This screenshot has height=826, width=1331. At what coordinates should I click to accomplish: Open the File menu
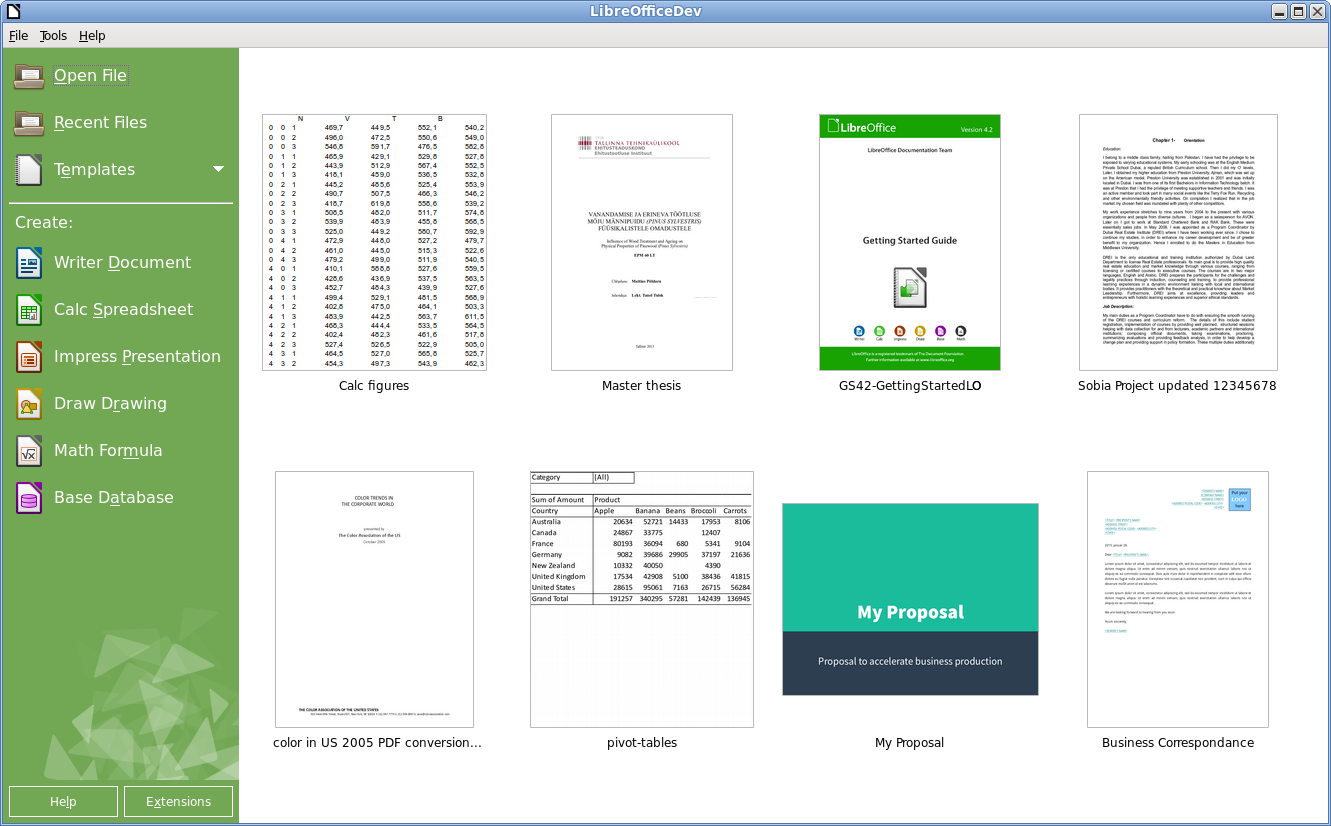pyautogui.click(x=18, y=36)
